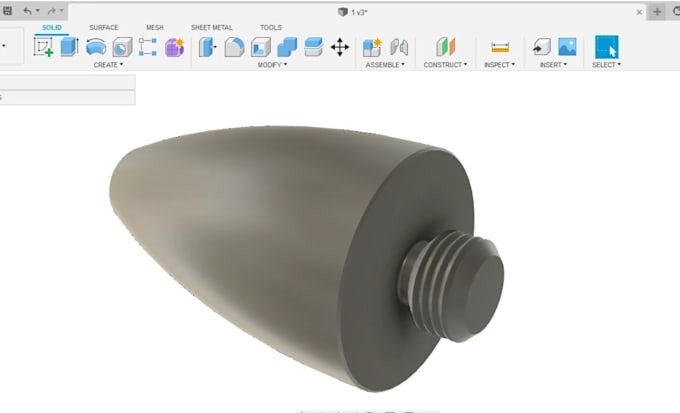
Task: Open the Redo history dropdown arrow
Action: pos(62,11)
